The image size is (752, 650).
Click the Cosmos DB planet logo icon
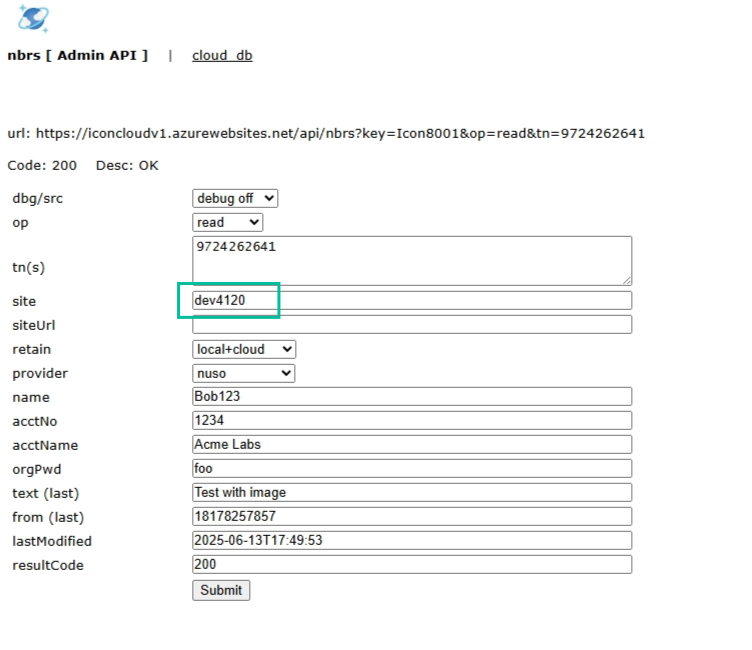[x=33, y=18]
